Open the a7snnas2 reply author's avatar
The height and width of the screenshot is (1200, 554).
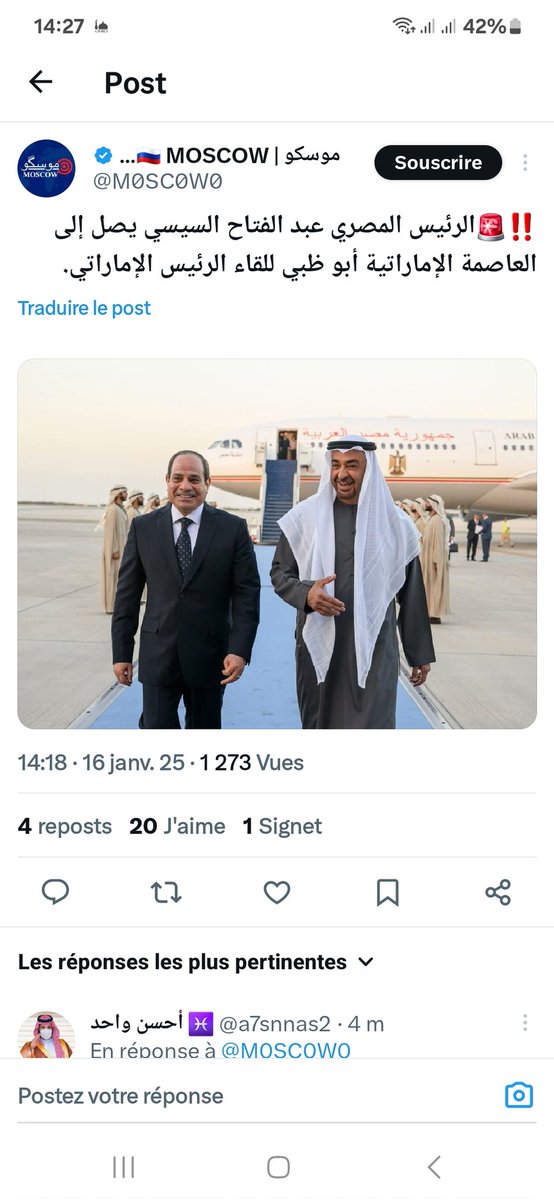[46, 1034]
